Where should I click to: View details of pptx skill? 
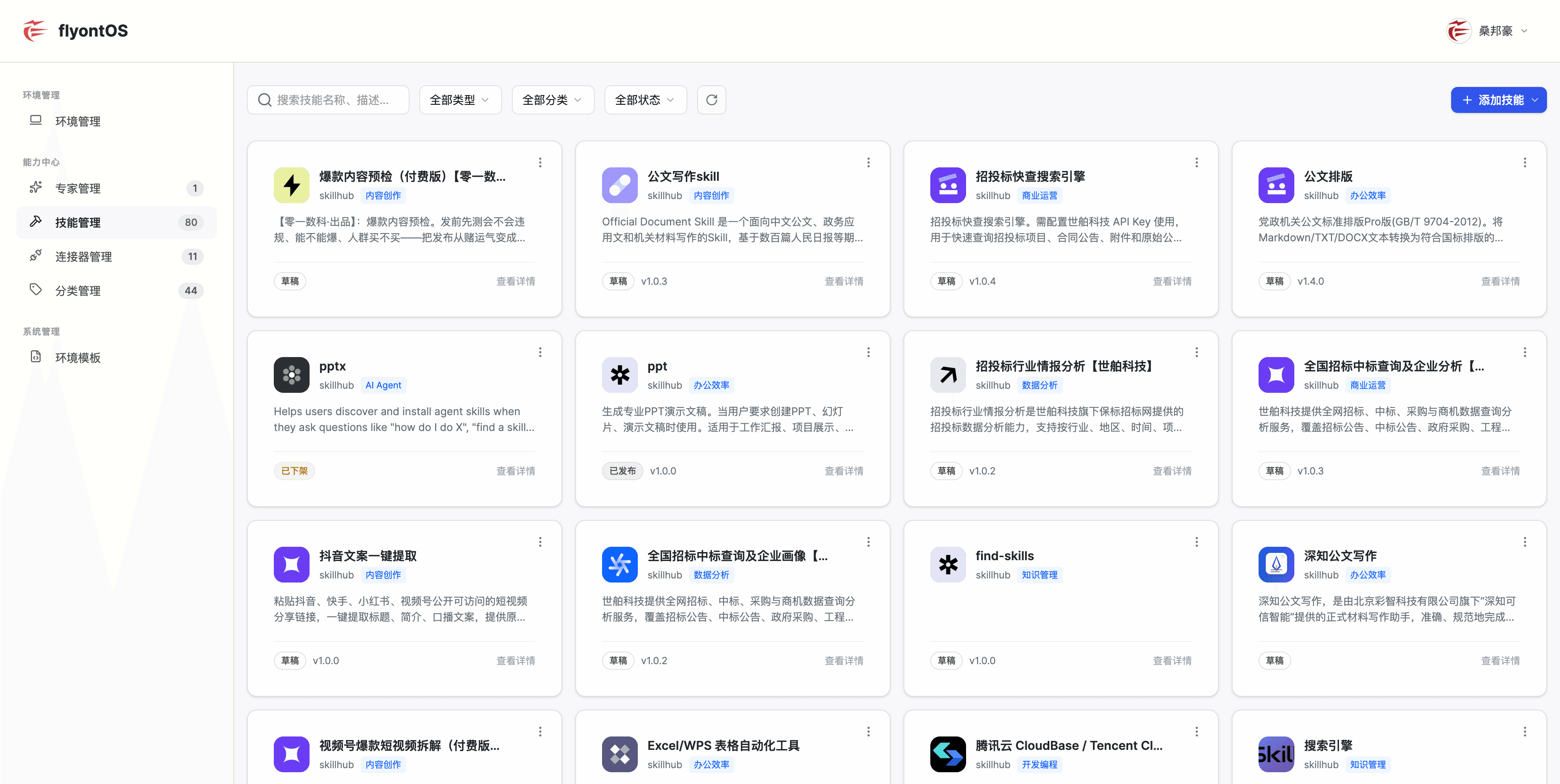pos(516,470)
